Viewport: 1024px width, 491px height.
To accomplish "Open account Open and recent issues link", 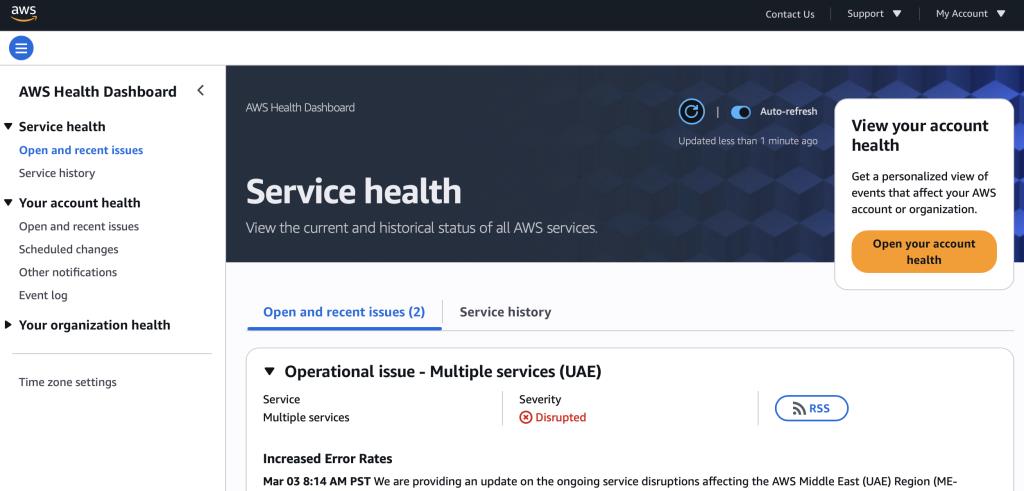I will pyautogui.click(x=79, y=227).
